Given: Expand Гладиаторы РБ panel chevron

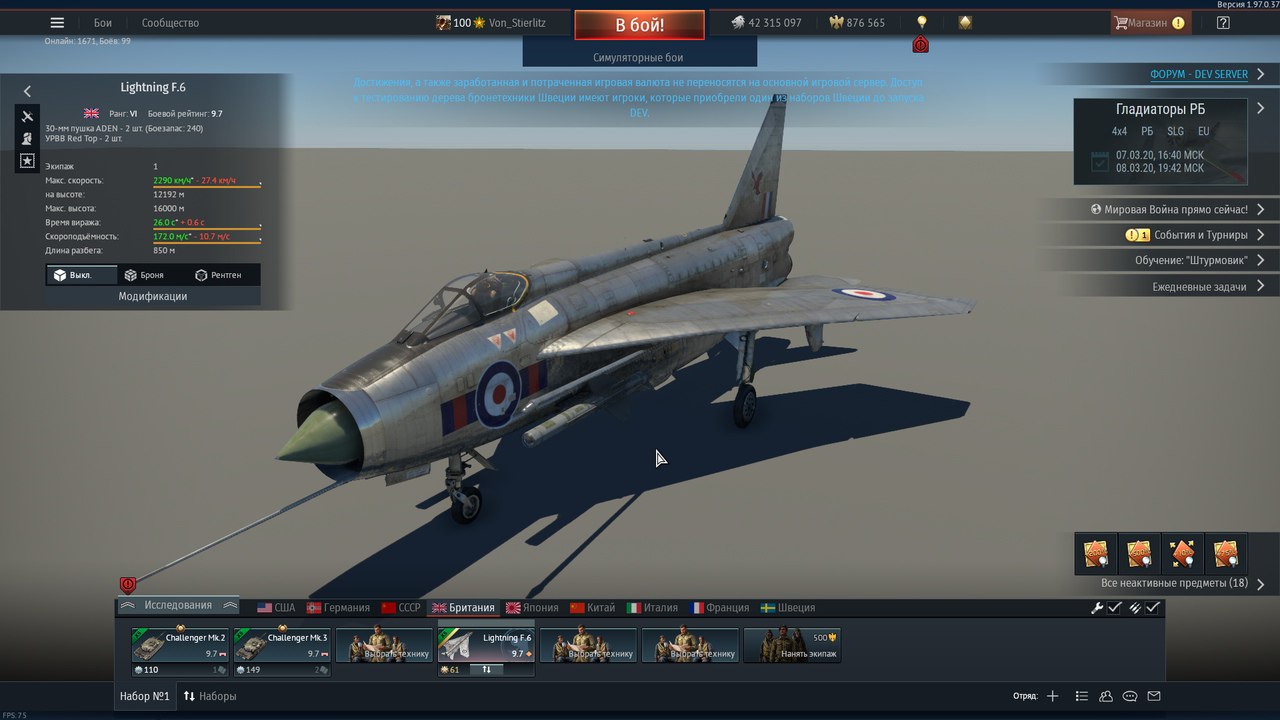Looking at the screenshot, I should point(1261,108).
